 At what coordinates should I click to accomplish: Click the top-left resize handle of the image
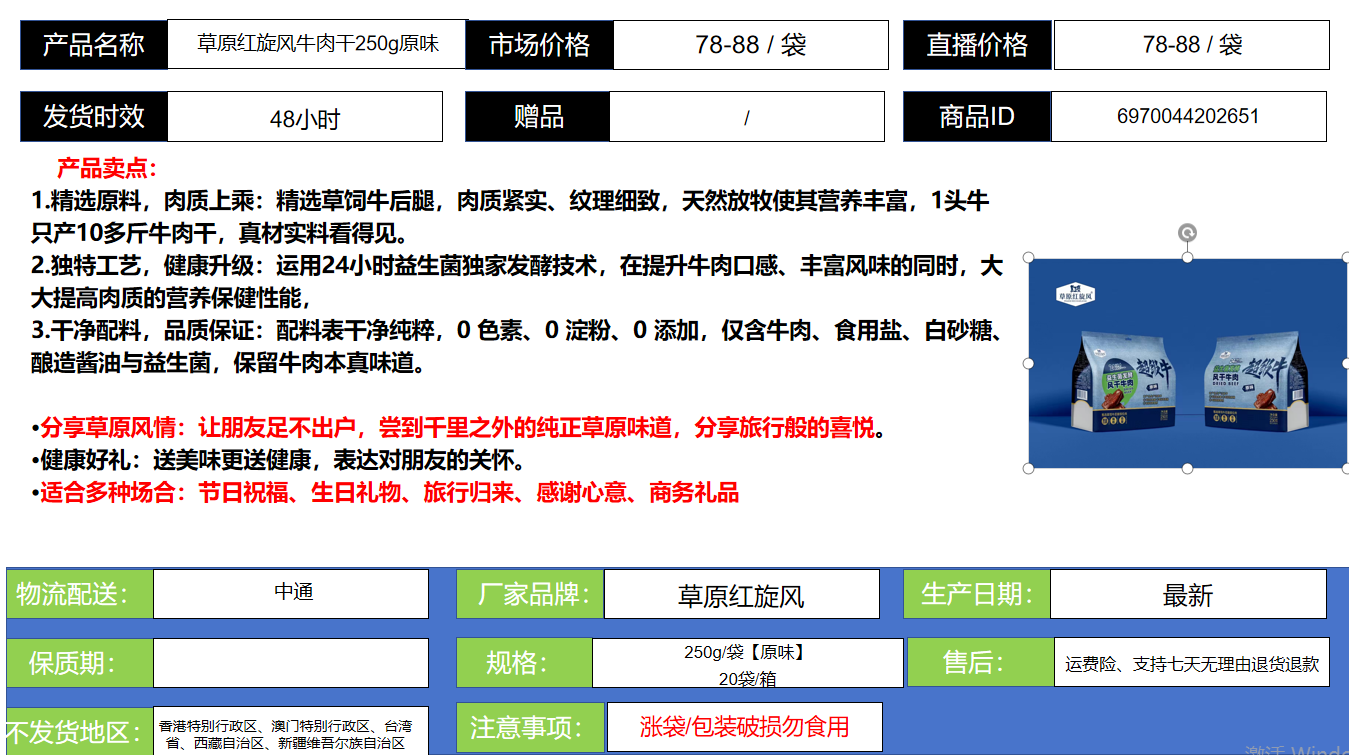point(1029,258)
